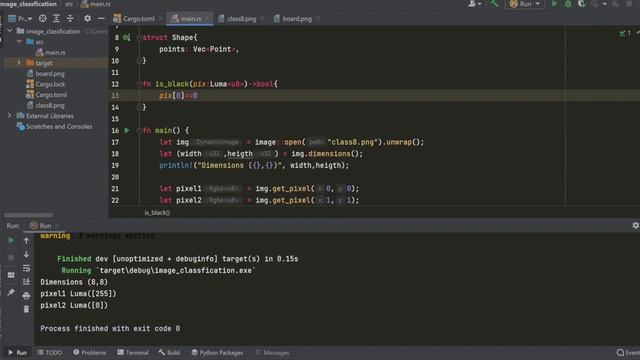
Task: Click the Print icon in Run console
Action: [x=26, y=296]
